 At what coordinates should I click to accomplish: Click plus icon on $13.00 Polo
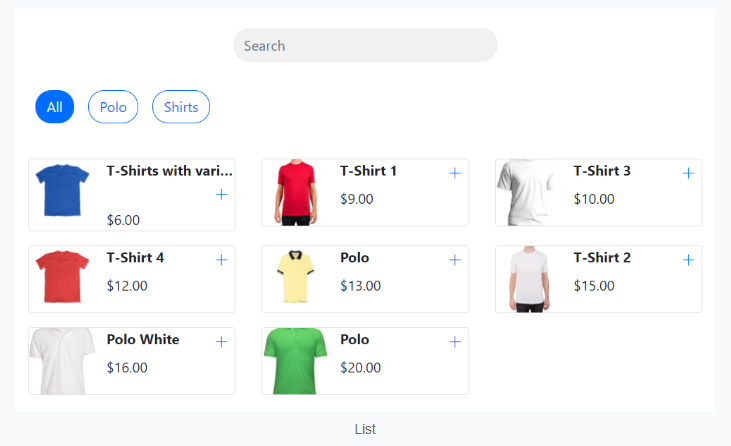coord(455,260)
